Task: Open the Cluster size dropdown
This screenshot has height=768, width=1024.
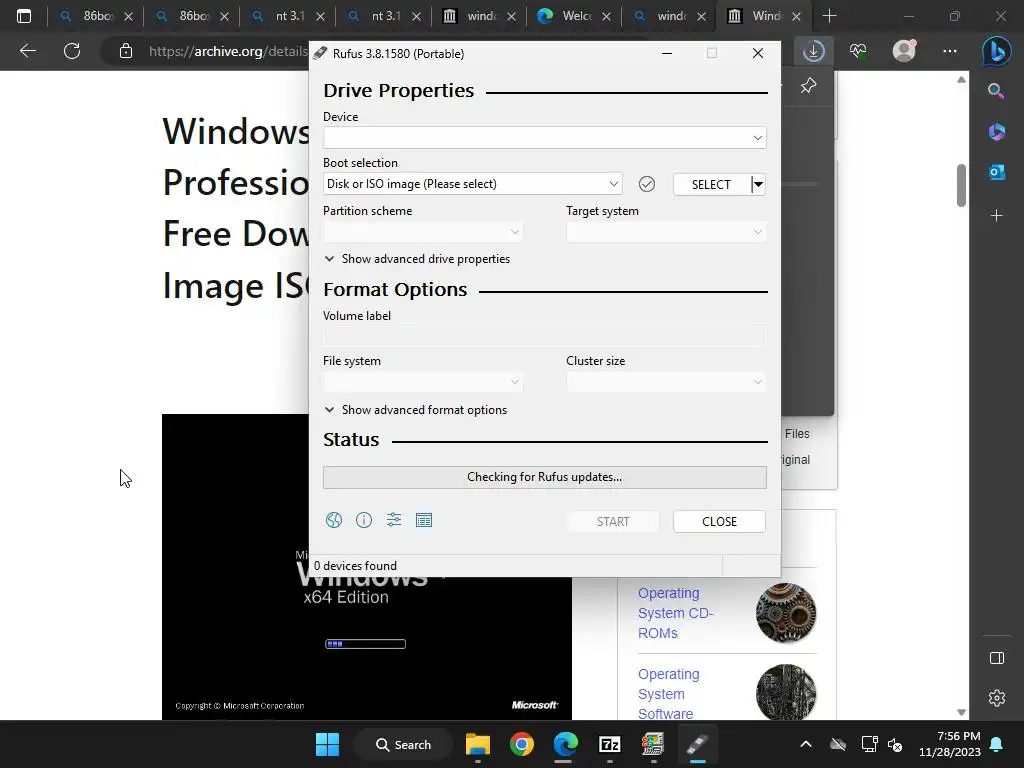Action: (x=665, y=382)
